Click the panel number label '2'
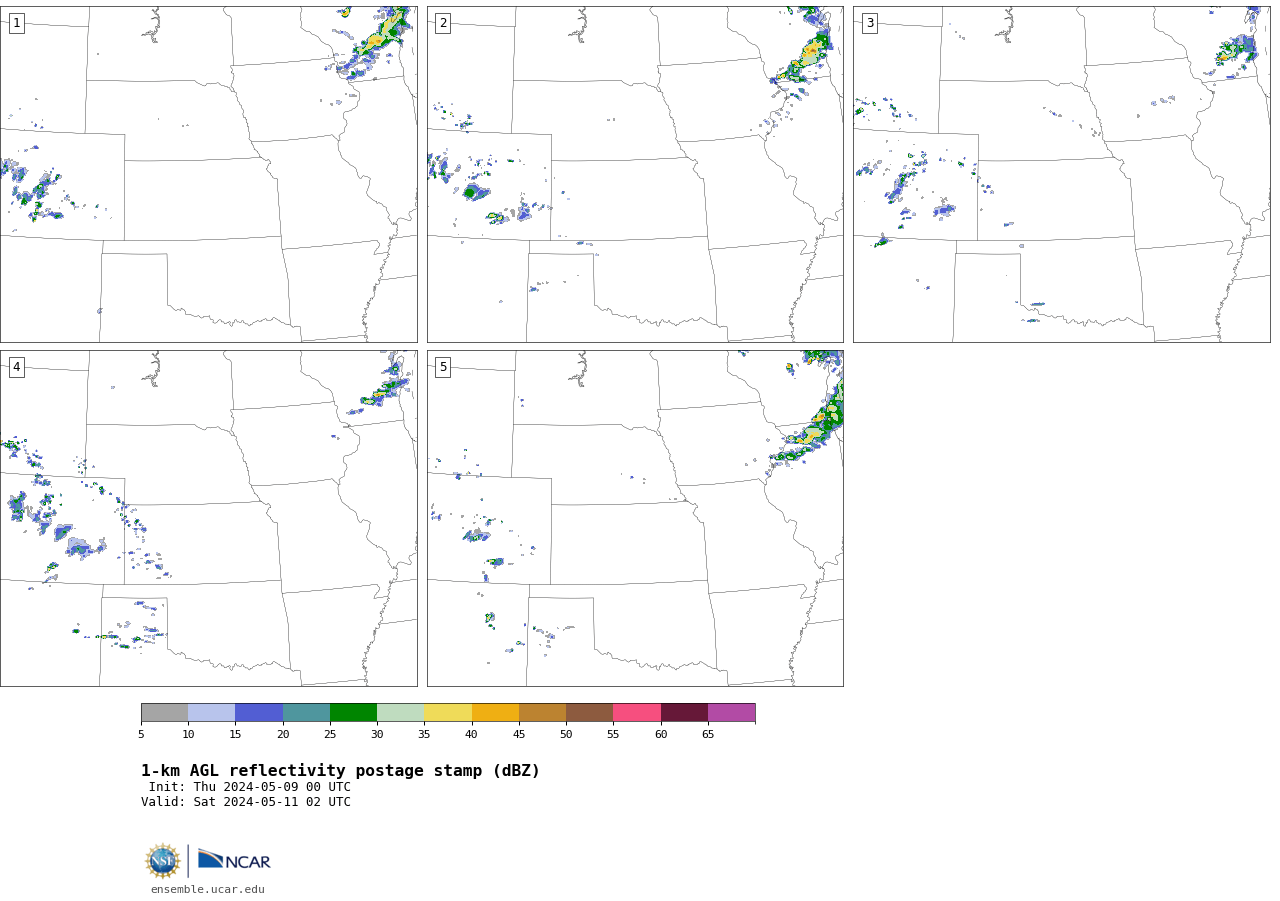The image size is (1280, 901). pos(443,23)
